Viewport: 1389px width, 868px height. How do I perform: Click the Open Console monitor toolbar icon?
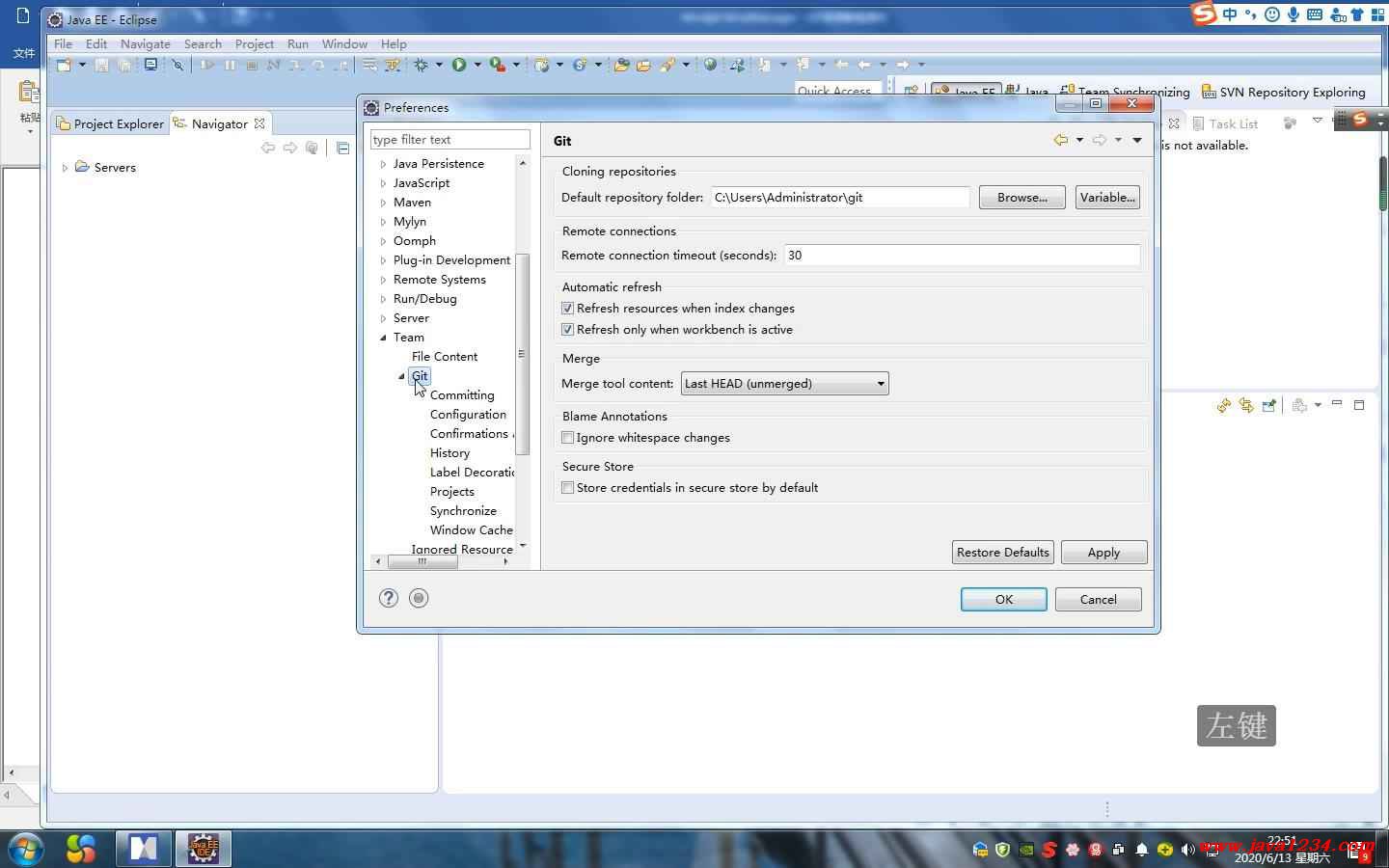click(150, 65)
